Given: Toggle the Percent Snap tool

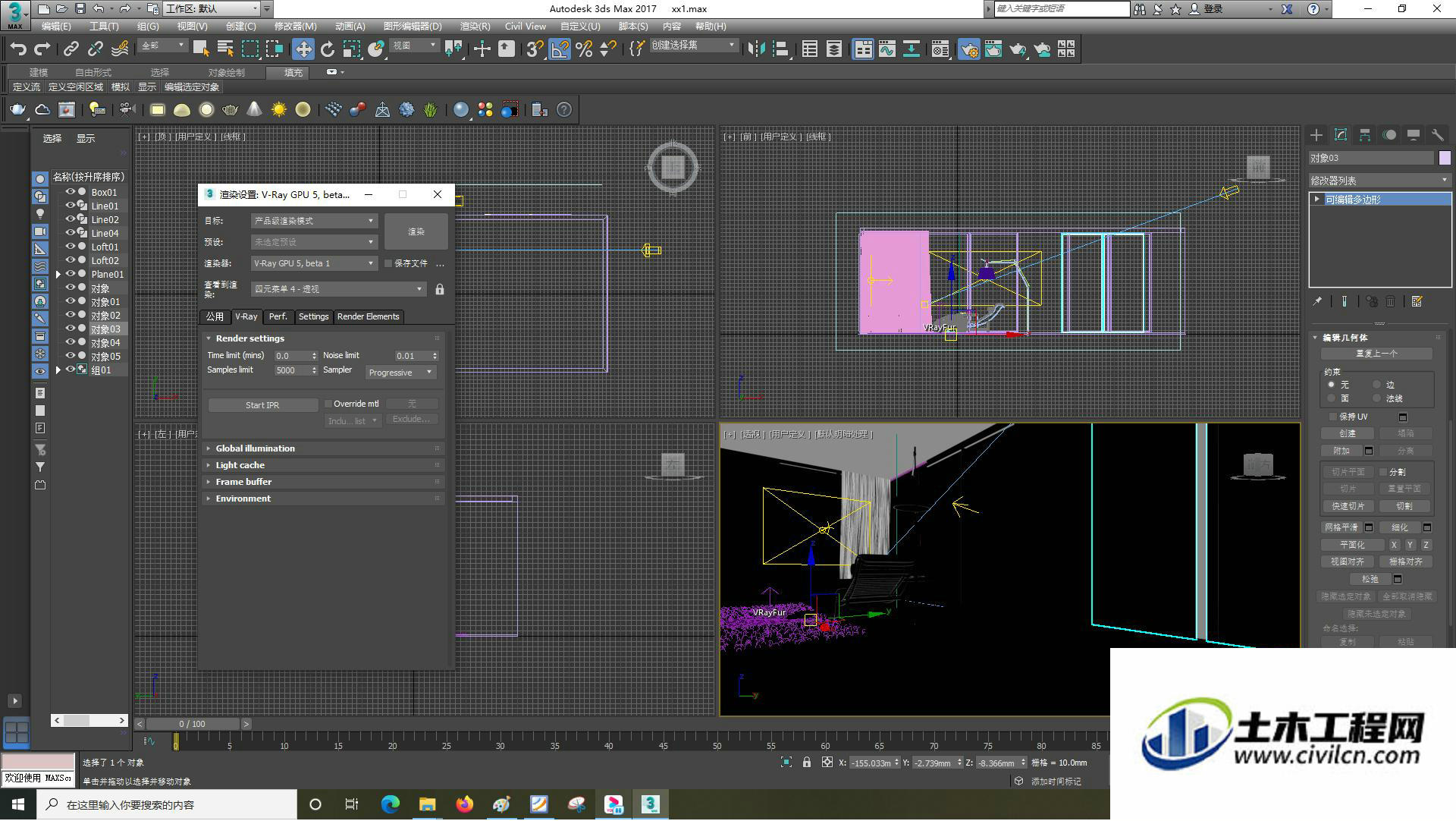Looking at the screenshot, I should click(x=584, y=49).
